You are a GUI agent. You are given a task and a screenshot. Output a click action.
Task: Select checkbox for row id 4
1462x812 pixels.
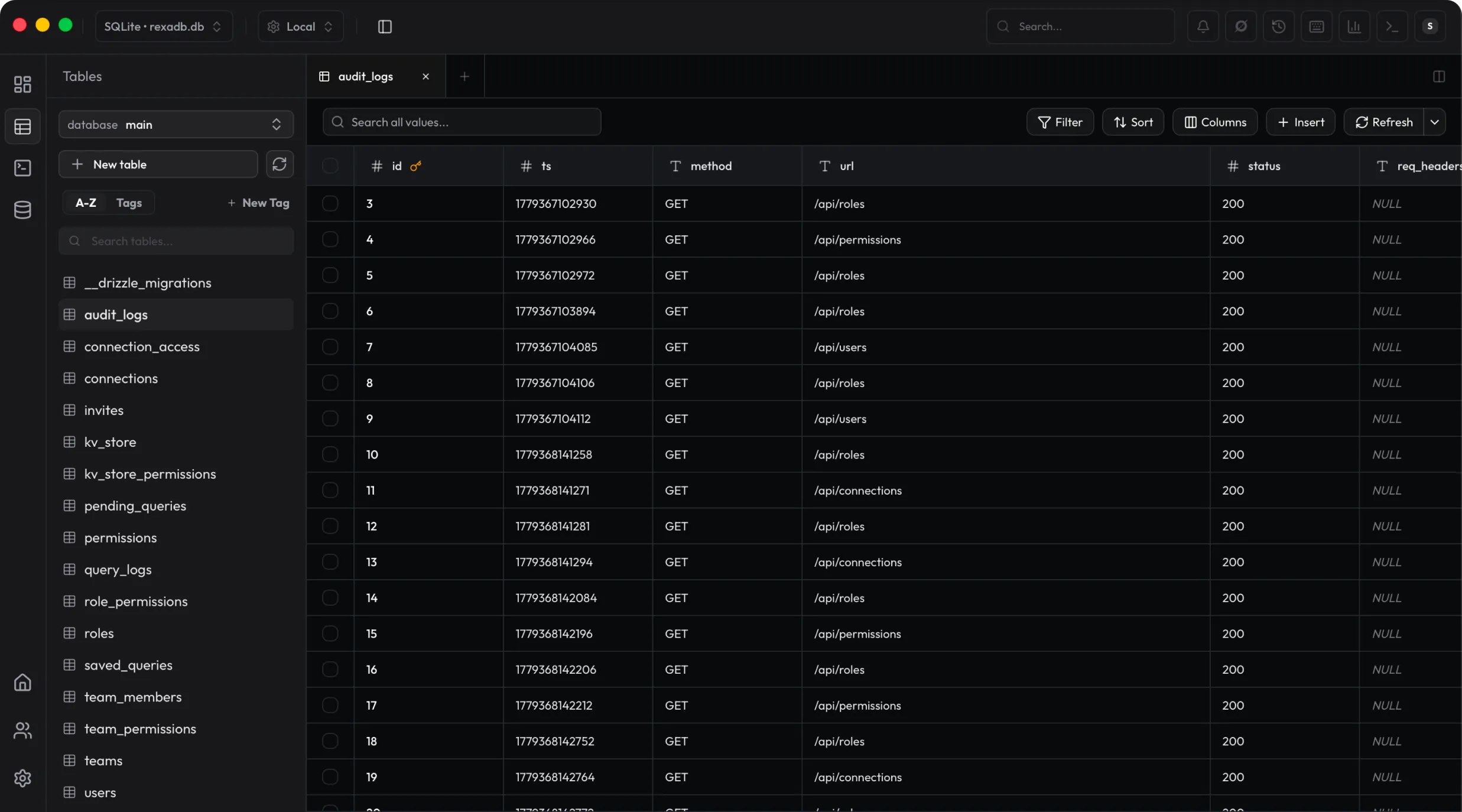[x=330, y=239]
